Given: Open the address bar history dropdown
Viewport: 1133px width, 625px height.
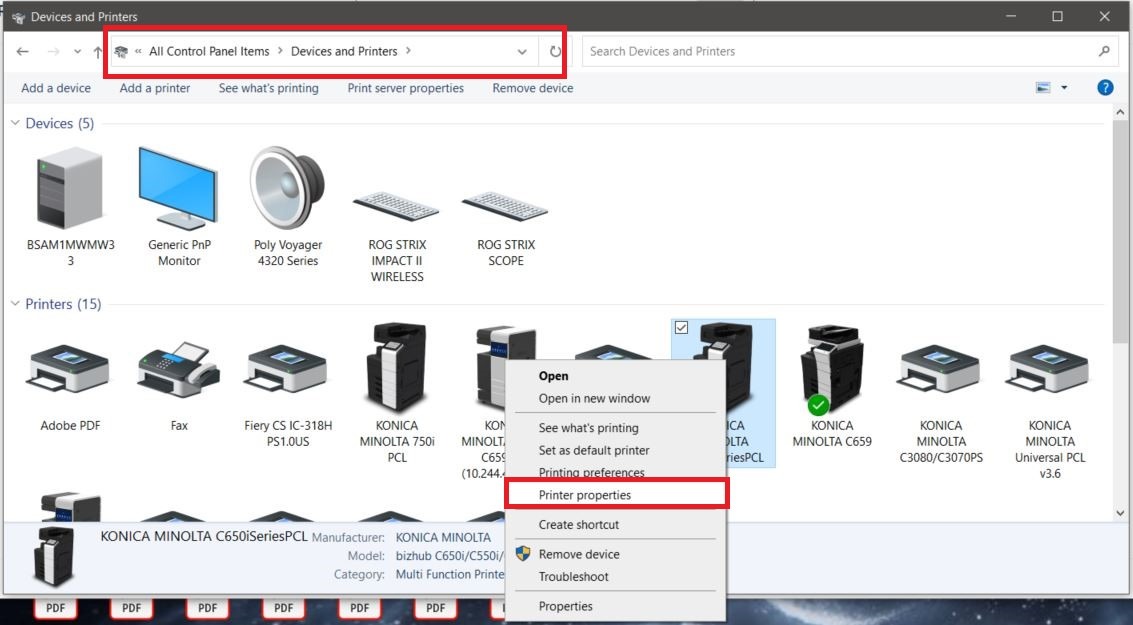Looking at the screenshot, I should coord(522,52).
